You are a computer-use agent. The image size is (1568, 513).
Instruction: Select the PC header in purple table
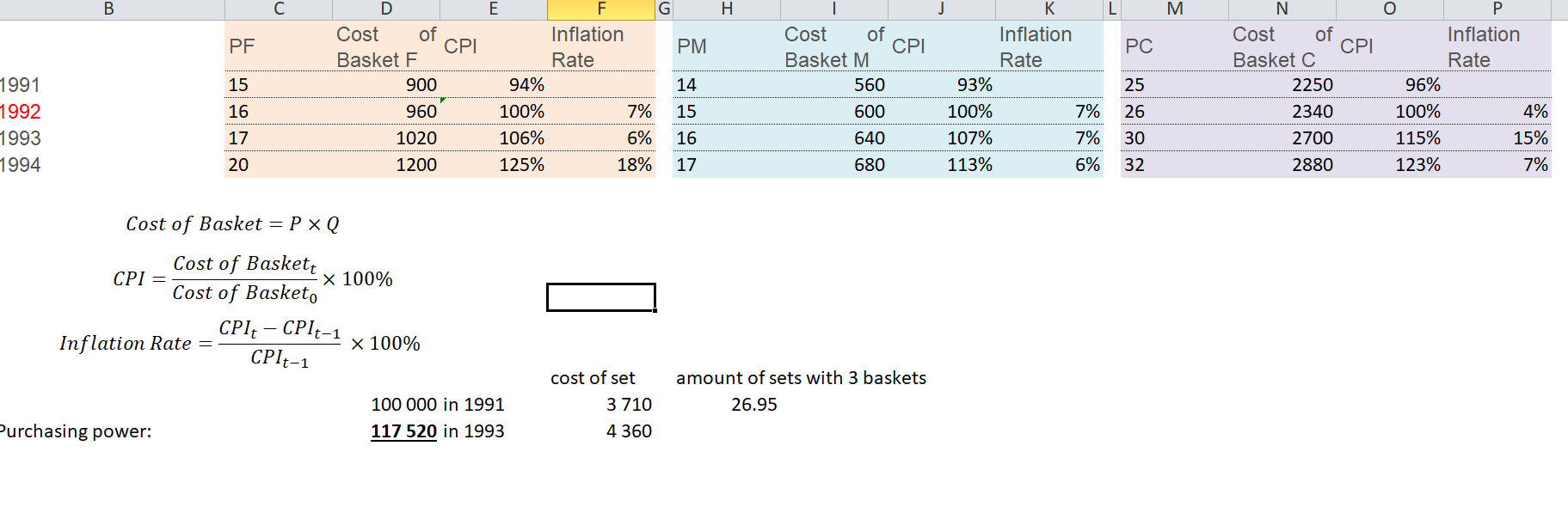[x=1175, y=46]
